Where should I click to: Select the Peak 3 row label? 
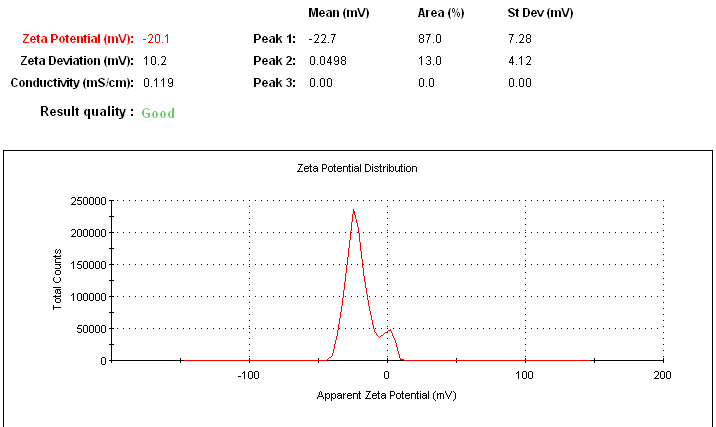tap(274, 82)
